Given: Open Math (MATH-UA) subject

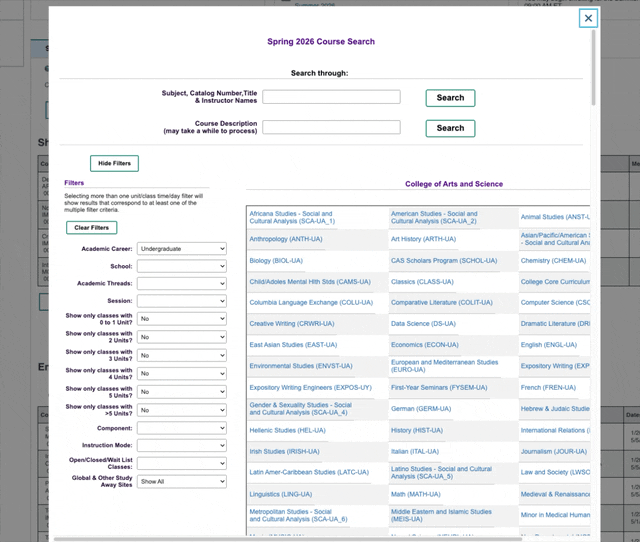Looking at the screenshot, I should (416, 495).
